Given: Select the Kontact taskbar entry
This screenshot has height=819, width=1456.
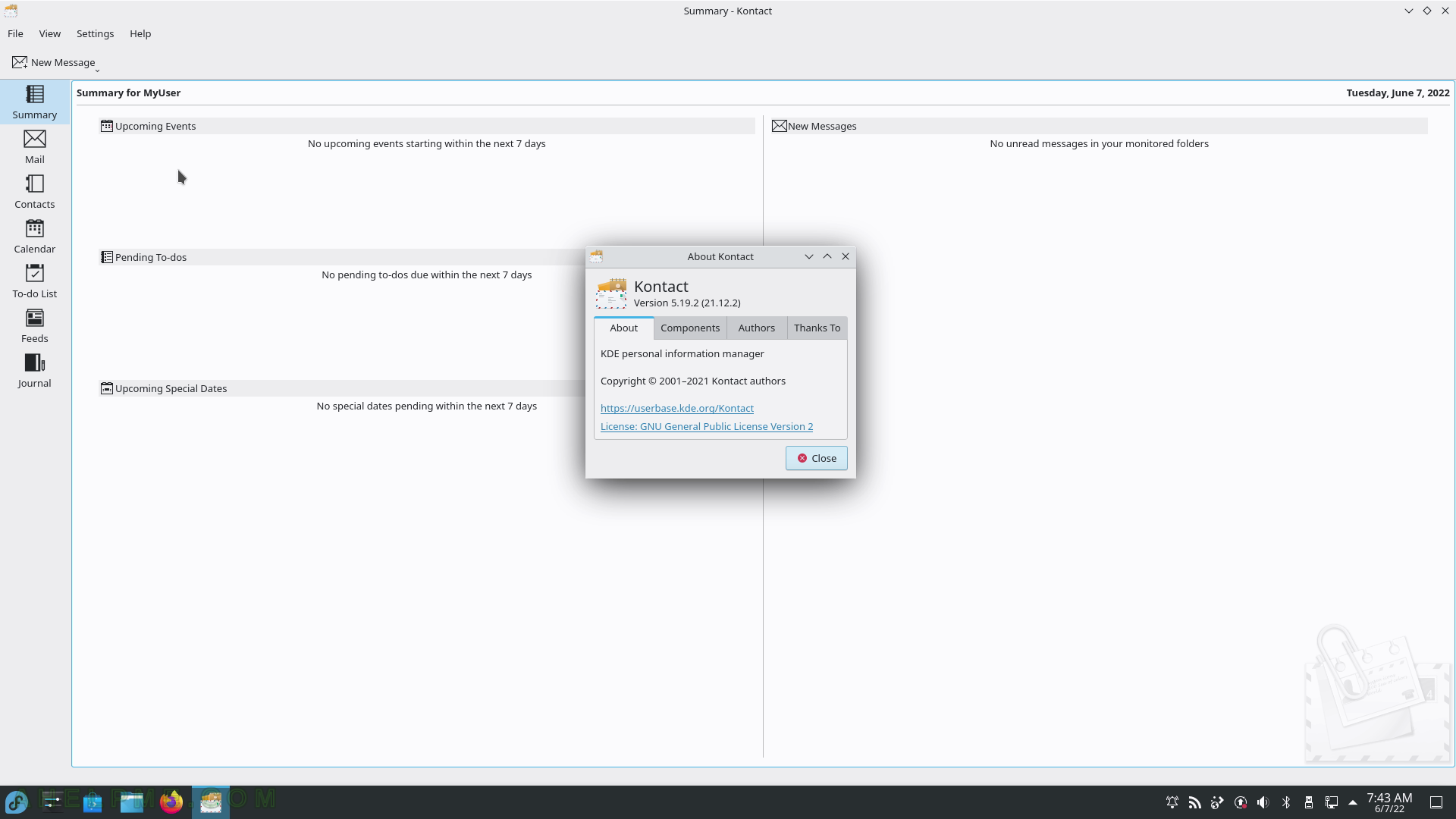Looking at the screenshot, I should tap(211, 802).
